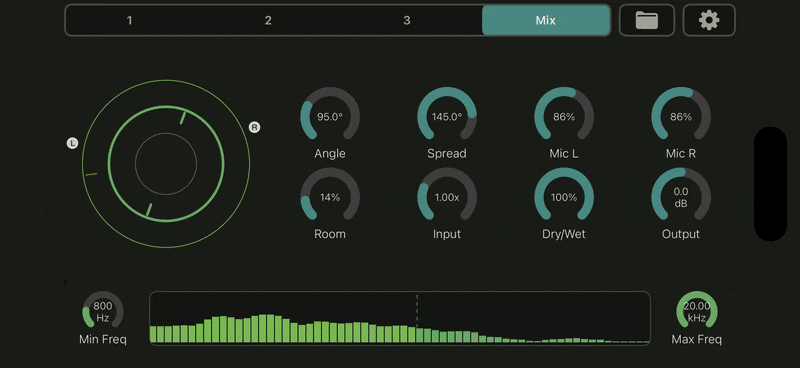The image size is (800, 368).
Task: Click the Max Freq knob at 20.00 kHz
Action: pyautogui.click(x=696, y=310)
